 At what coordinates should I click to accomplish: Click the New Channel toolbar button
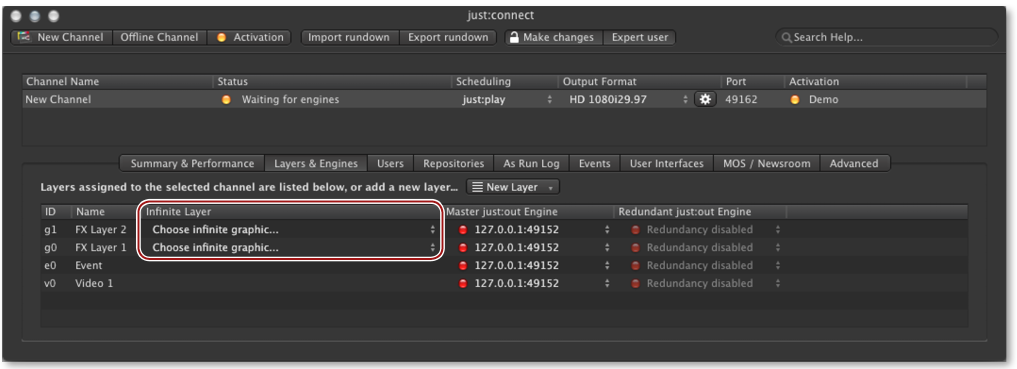[x=62, y=38]
